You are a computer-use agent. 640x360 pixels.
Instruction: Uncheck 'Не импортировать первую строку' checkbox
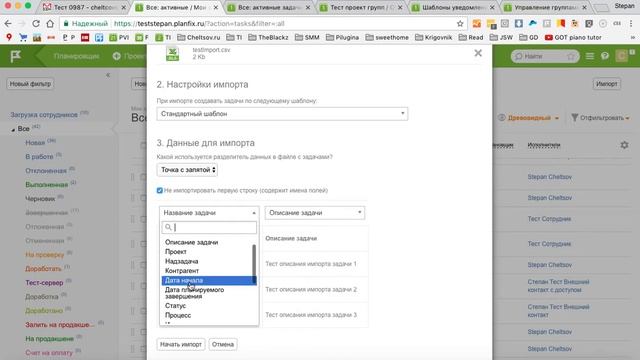(x=160, y=191)
